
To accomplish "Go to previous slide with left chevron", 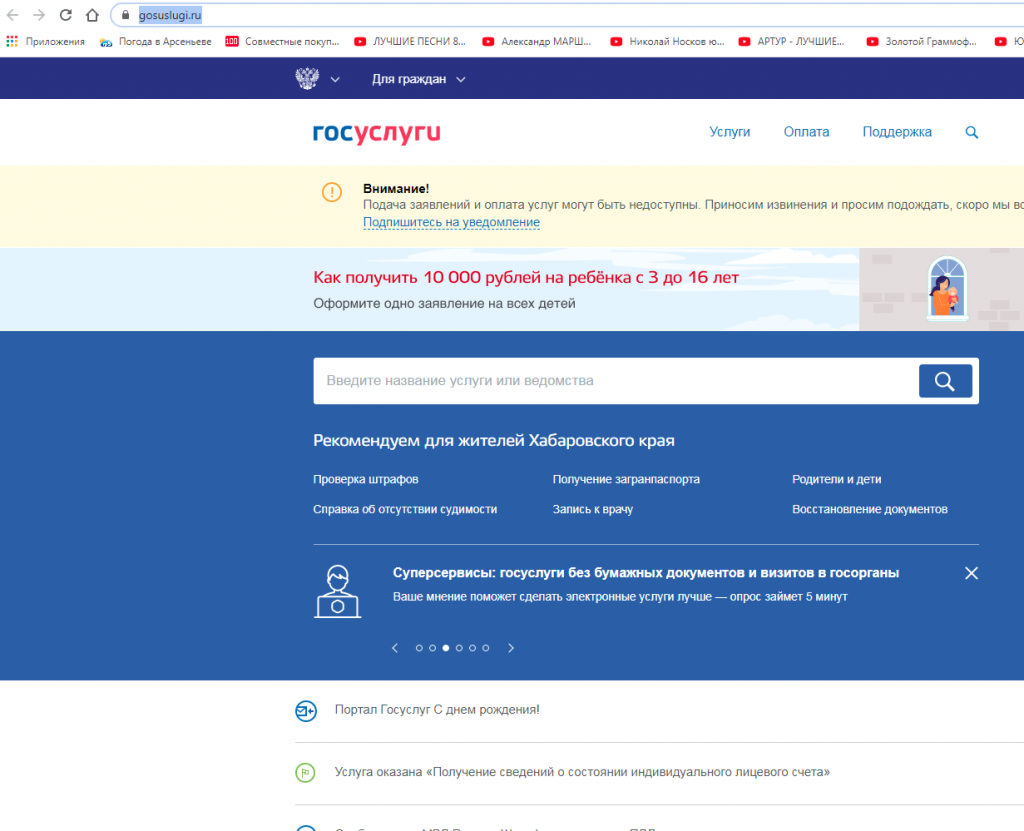I will click(x=395, y=648).
